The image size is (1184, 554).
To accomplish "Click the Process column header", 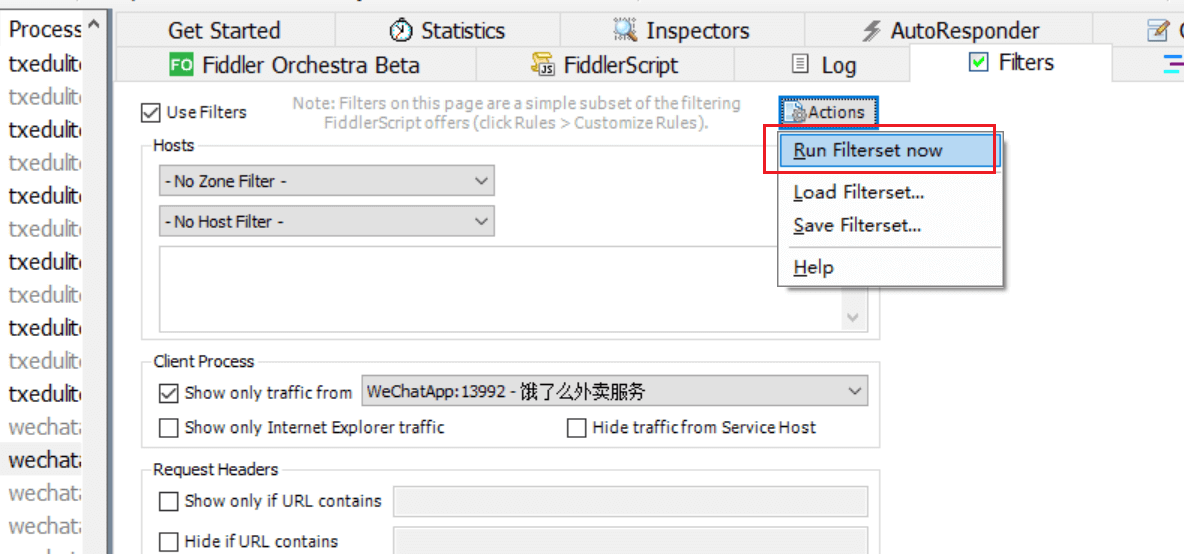I will coord(45,29).
